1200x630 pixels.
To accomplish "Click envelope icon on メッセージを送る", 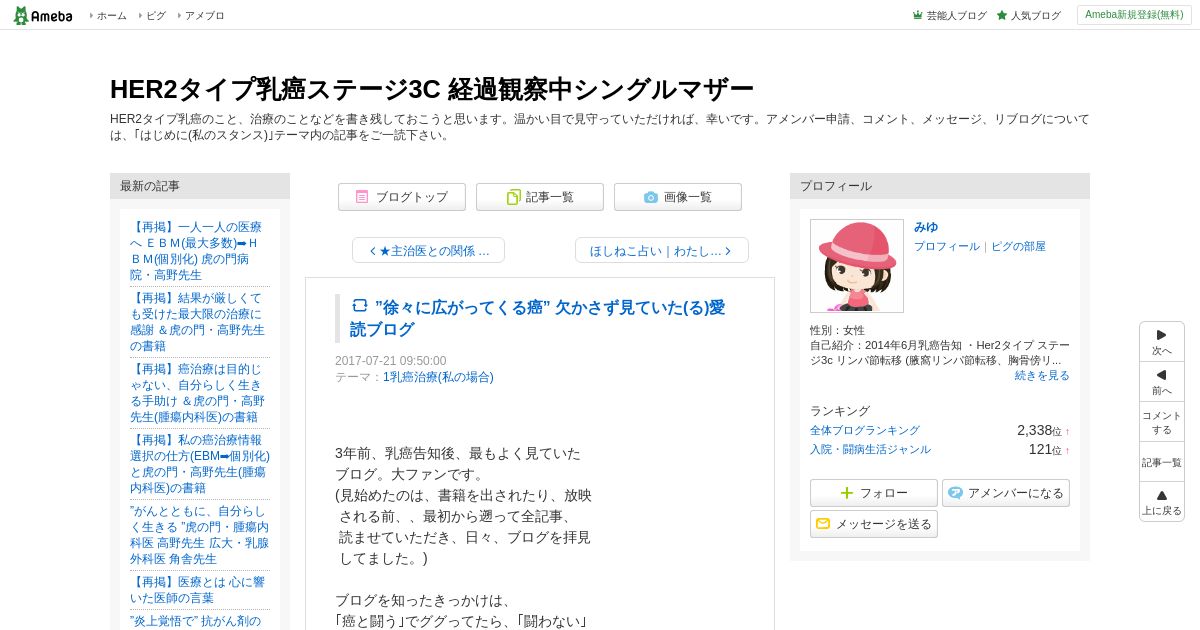I will 823,524.
